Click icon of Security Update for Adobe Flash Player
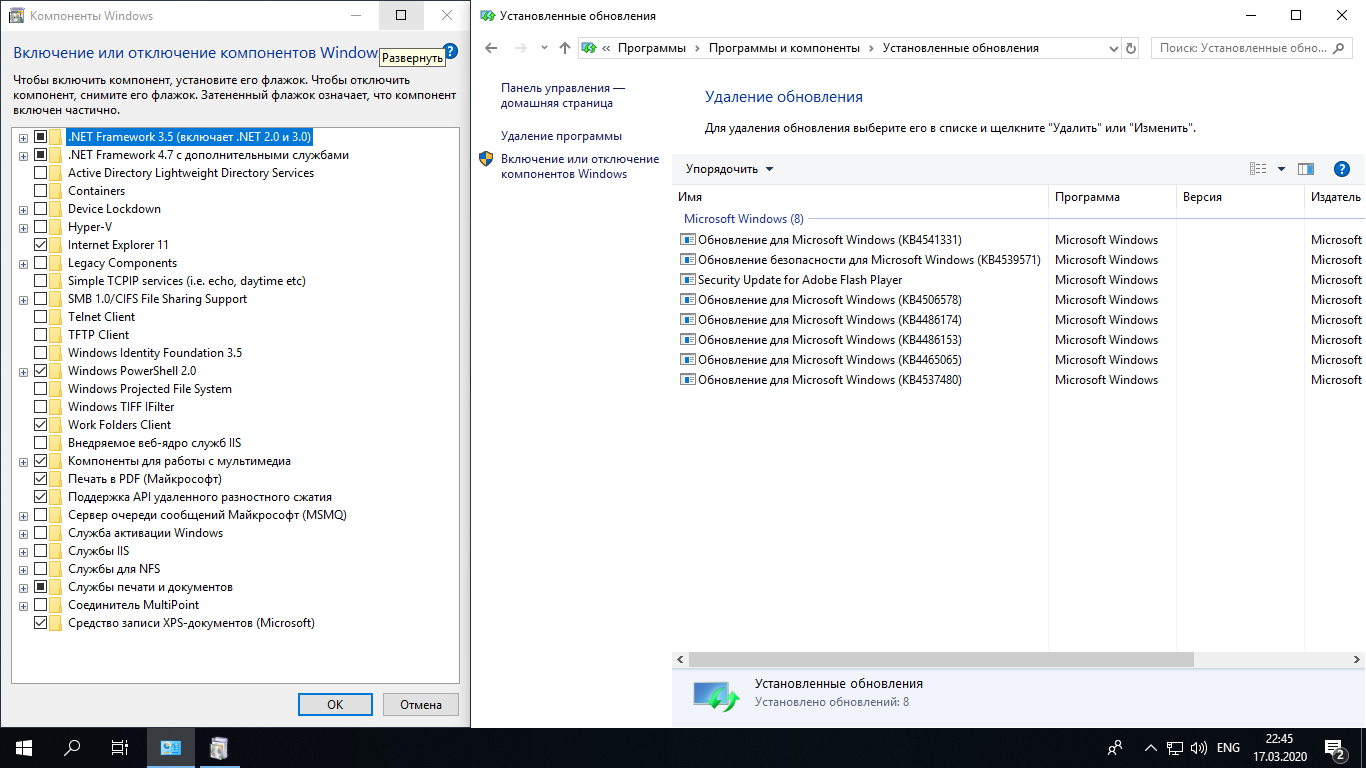 click(687, 280)
